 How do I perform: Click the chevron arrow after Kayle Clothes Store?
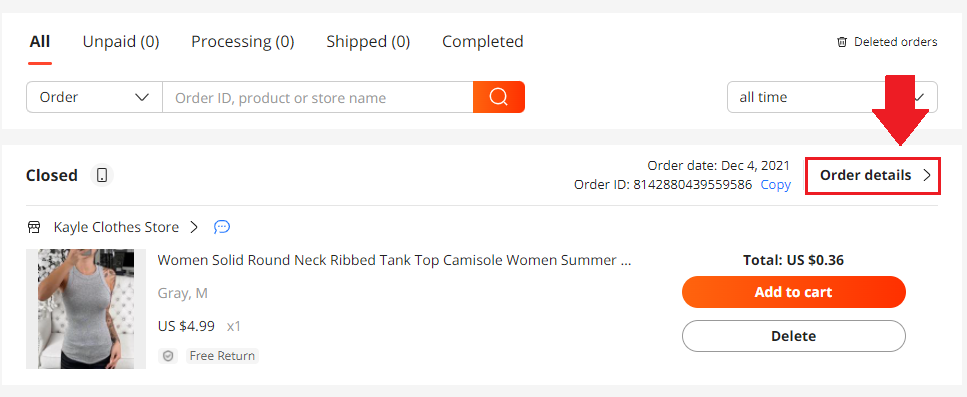pyautogui.click(x=194, y=227)
